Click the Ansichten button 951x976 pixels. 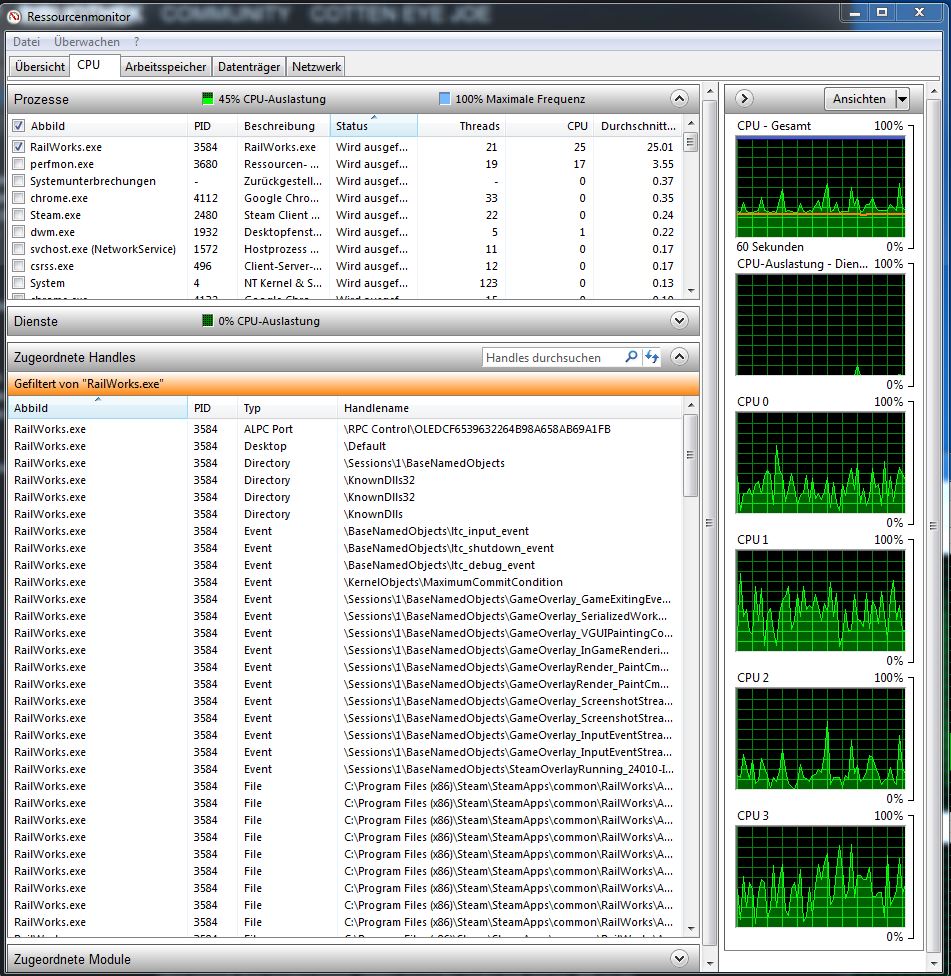pos(859,99)
